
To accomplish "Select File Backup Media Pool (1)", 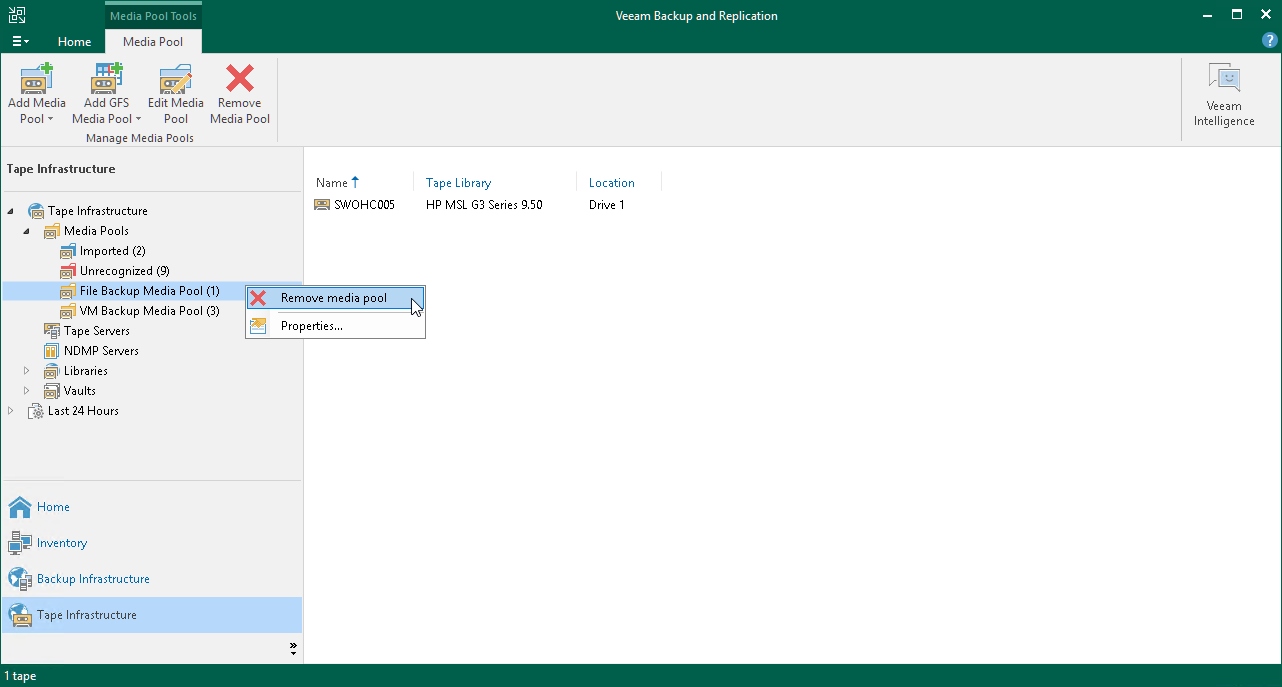I will (x=149, y=291).
